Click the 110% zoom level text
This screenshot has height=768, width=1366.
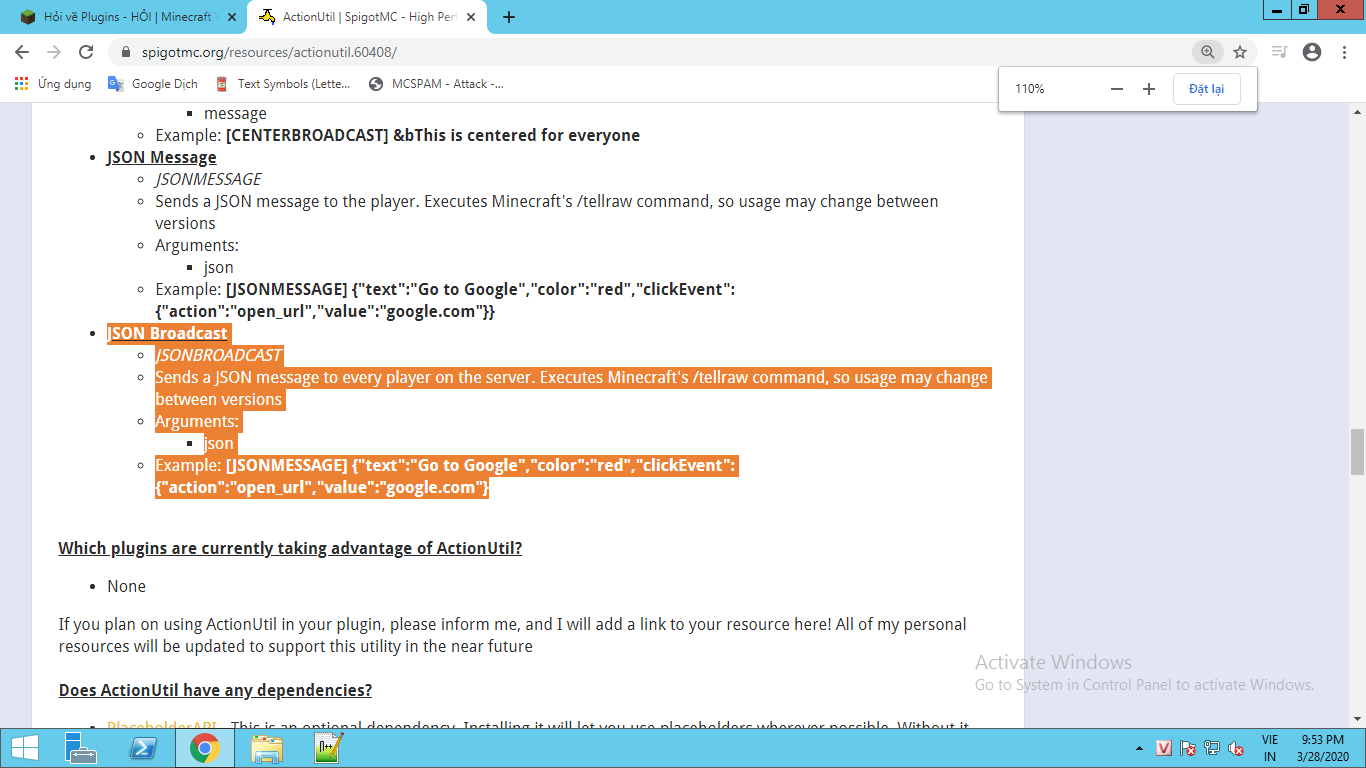click(1029, 89)
